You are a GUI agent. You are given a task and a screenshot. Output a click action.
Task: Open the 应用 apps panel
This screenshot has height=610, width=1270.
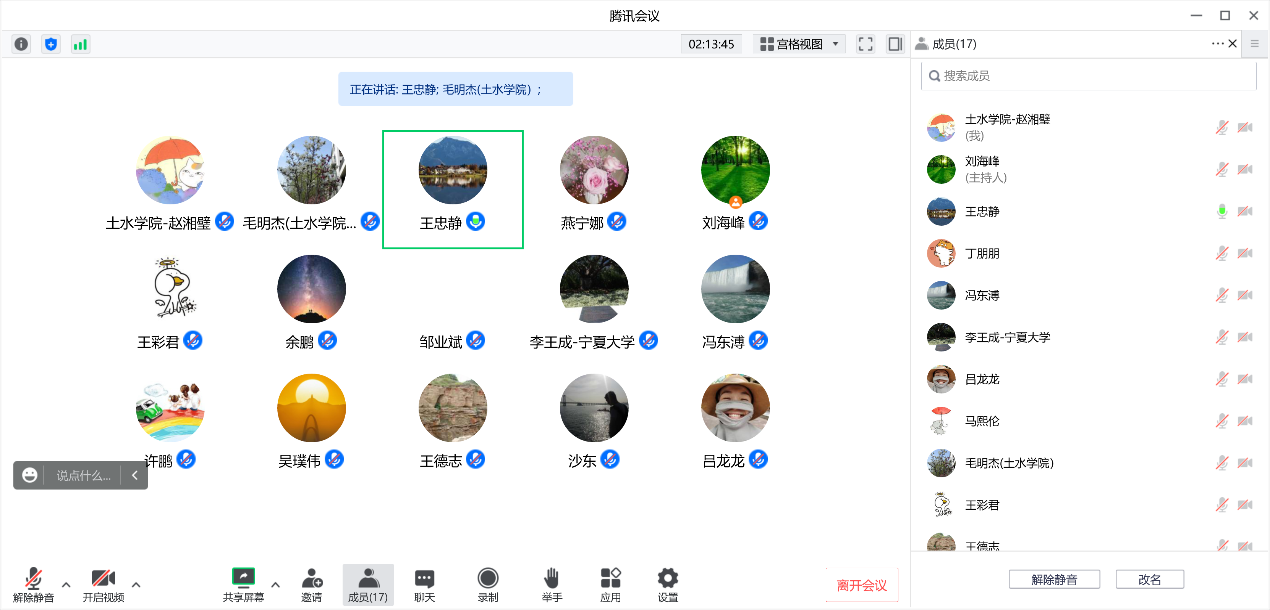pos(610,585)
